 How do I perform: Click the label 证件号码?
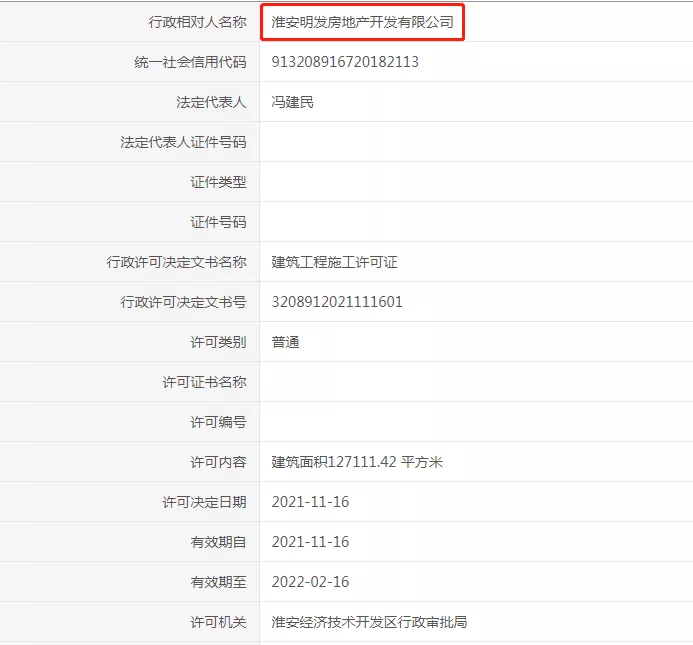218,222
